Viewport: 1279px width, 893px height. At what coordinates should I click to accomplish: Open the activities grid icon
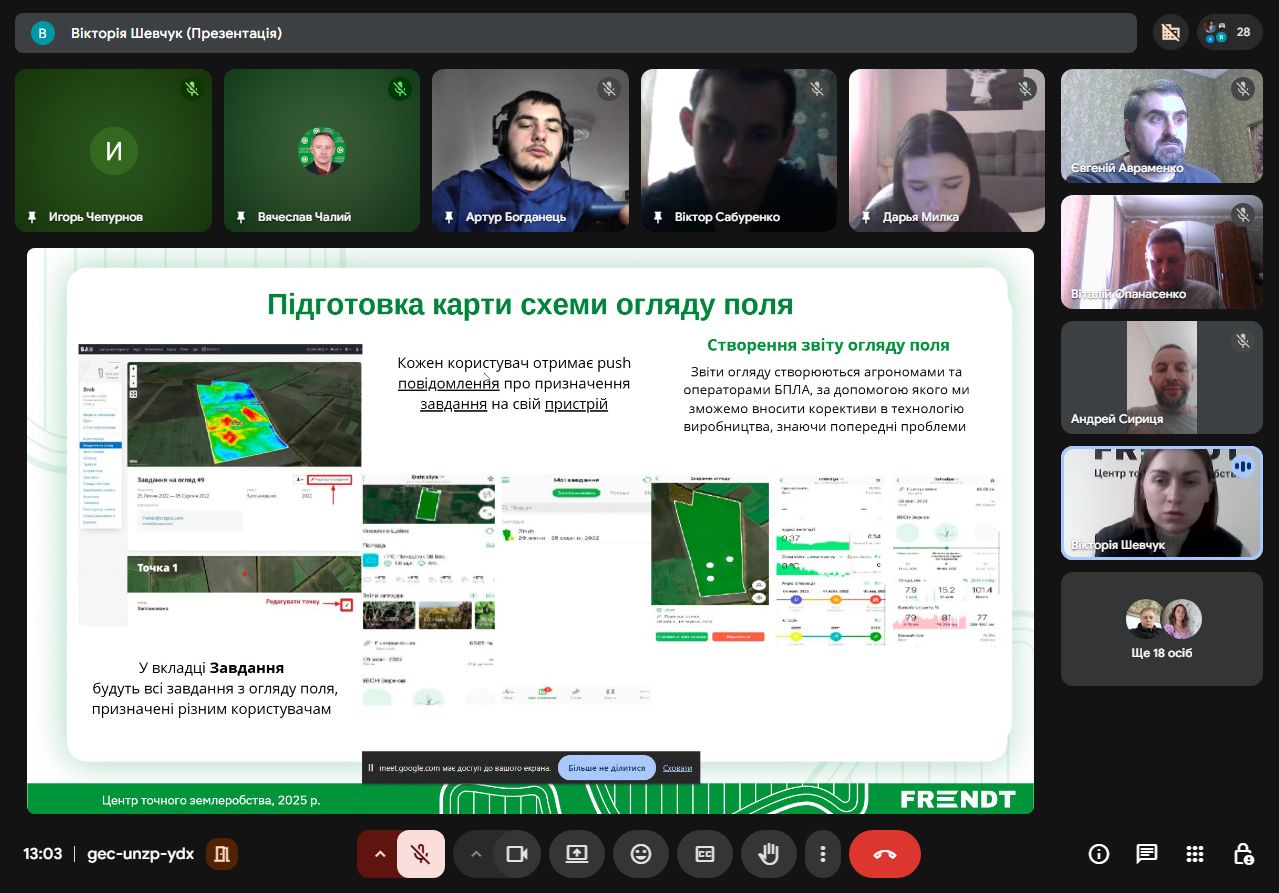1195,854
